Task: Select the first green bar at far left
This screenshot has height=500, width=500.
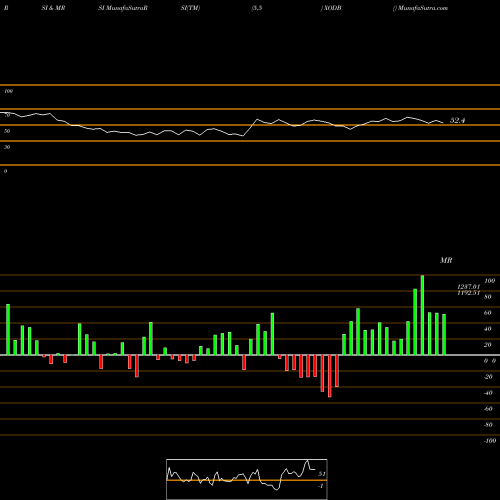Action: coord(8,329)
